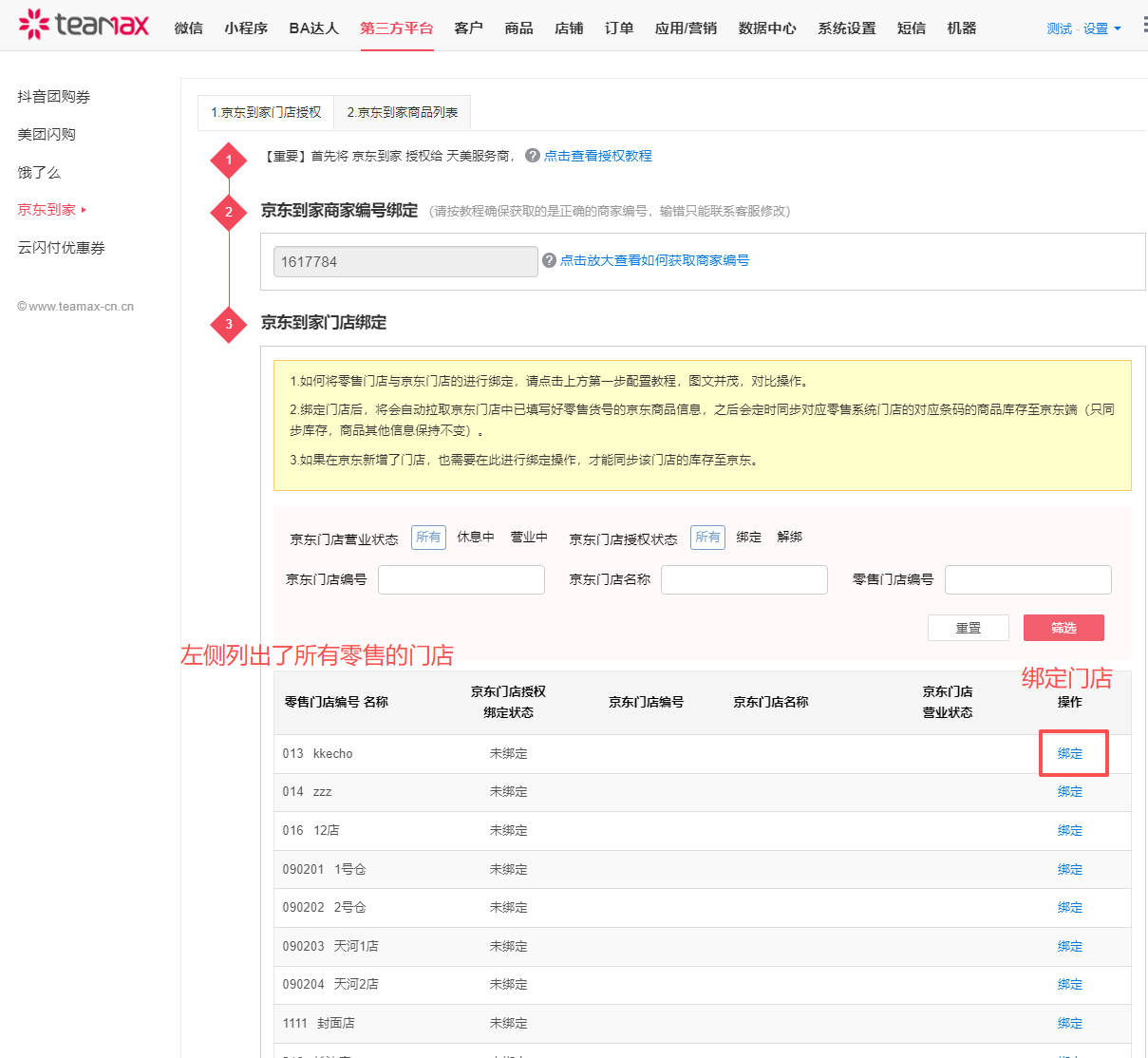Image resolution: width=1148 pixels, height=1058 pixels.
Task: Click the help icon beside 点击查看授权教程
Action: click(x=533, y=156)
